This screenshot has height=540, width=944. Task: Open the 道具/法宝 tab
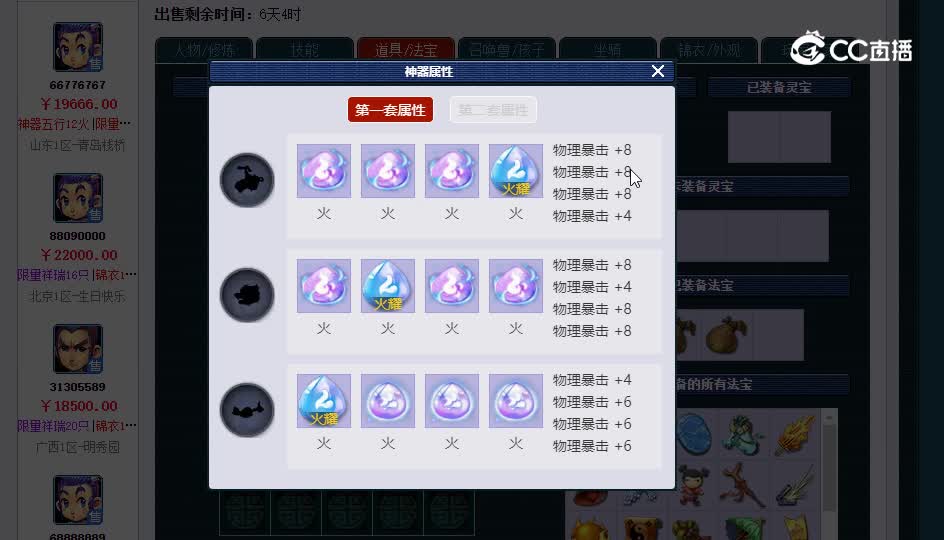406,49
